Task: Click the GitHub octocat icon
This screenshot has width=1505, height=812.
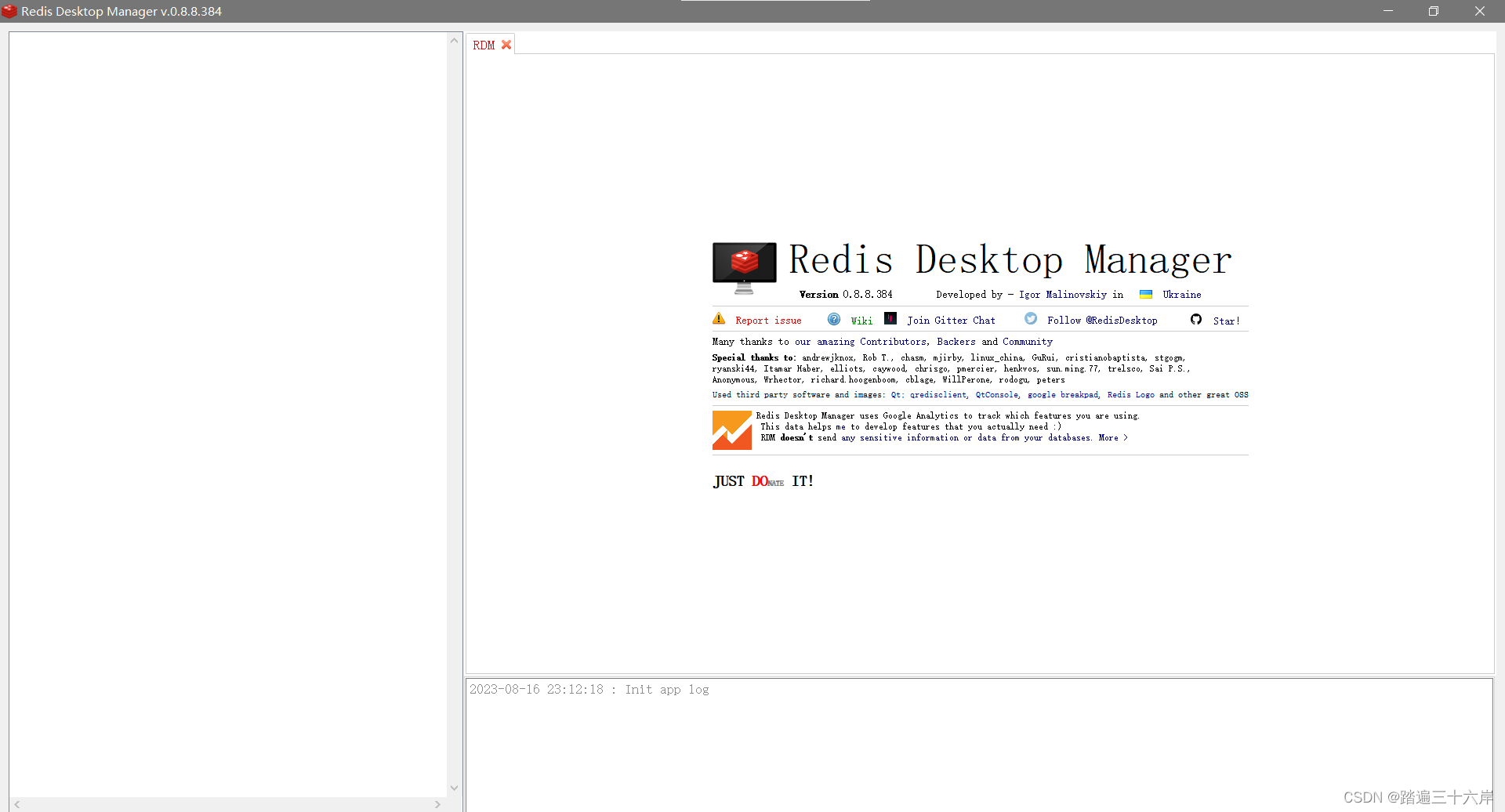Action: point(1196,319)
